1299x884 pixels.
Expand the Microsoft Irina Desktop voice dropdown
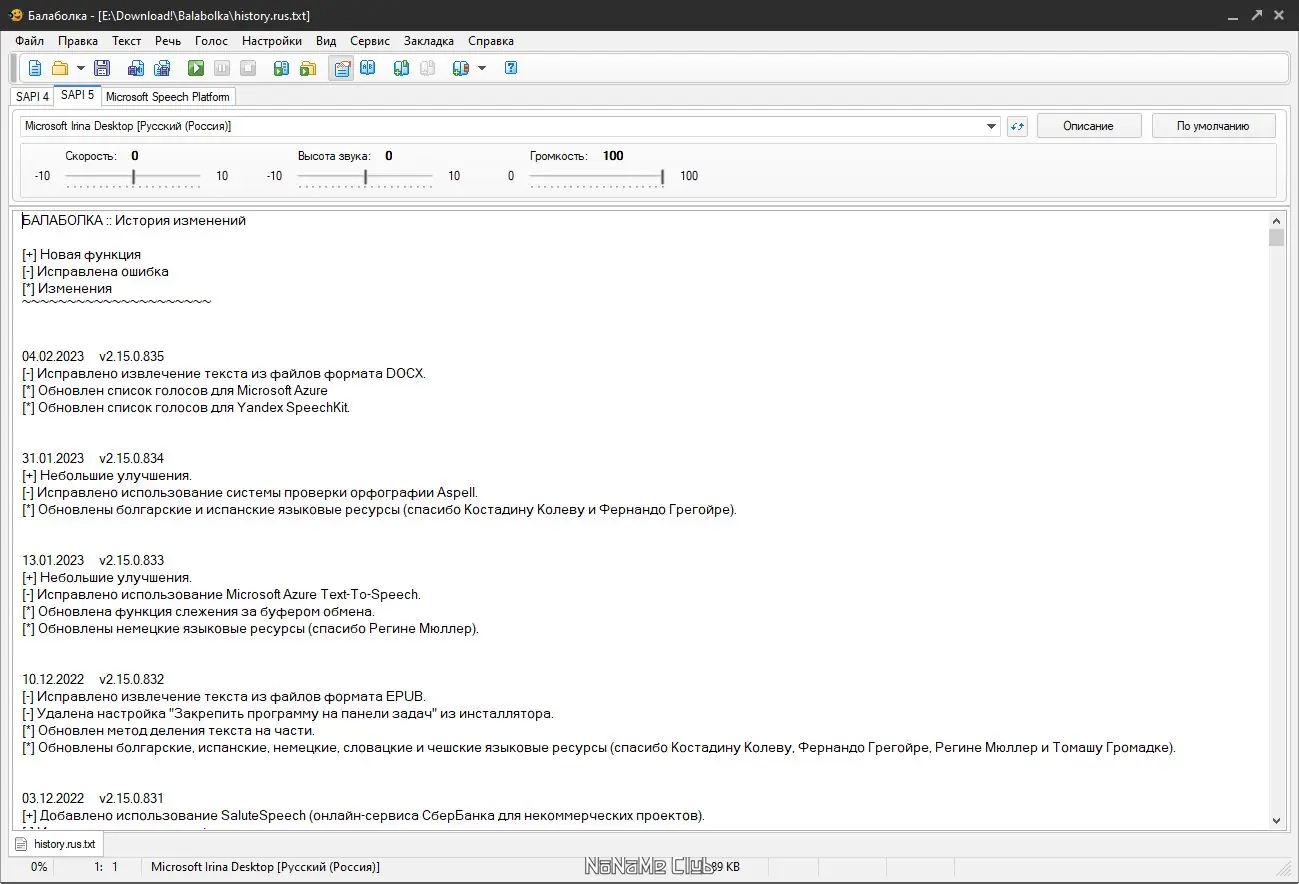(992, 126)
